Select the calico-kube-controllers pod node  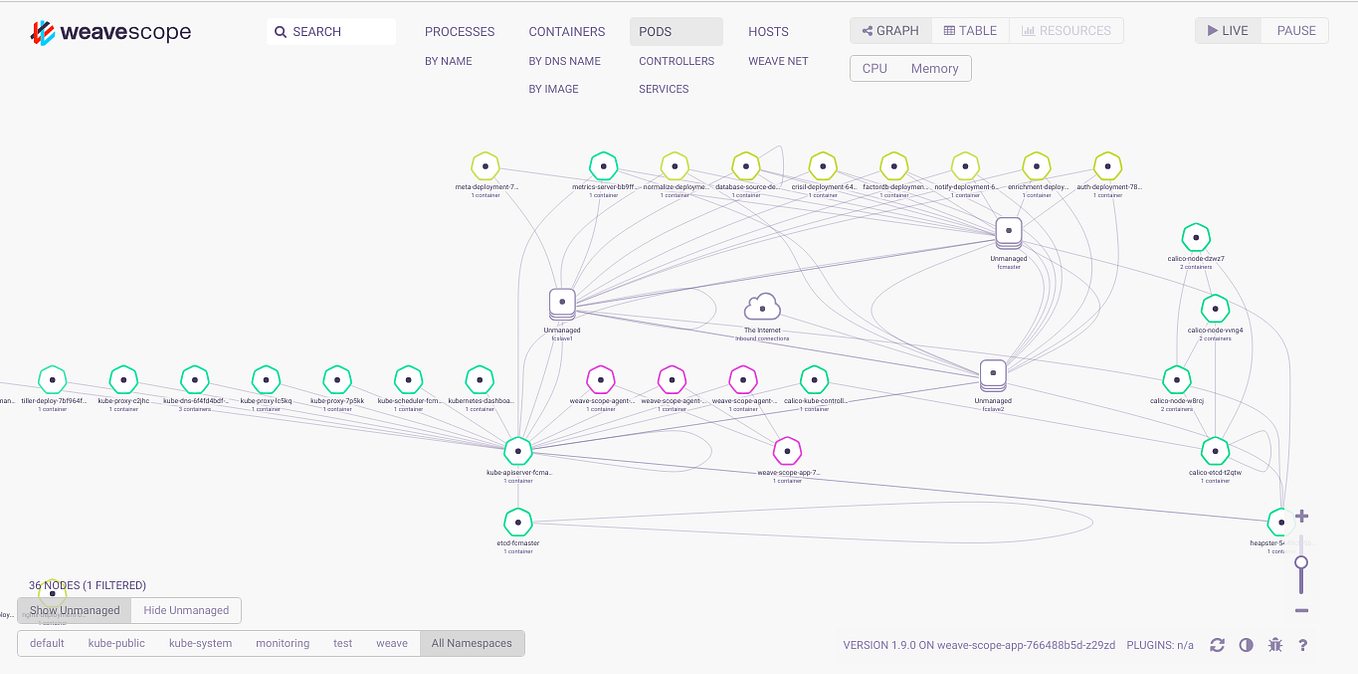[x=814, y=380]
